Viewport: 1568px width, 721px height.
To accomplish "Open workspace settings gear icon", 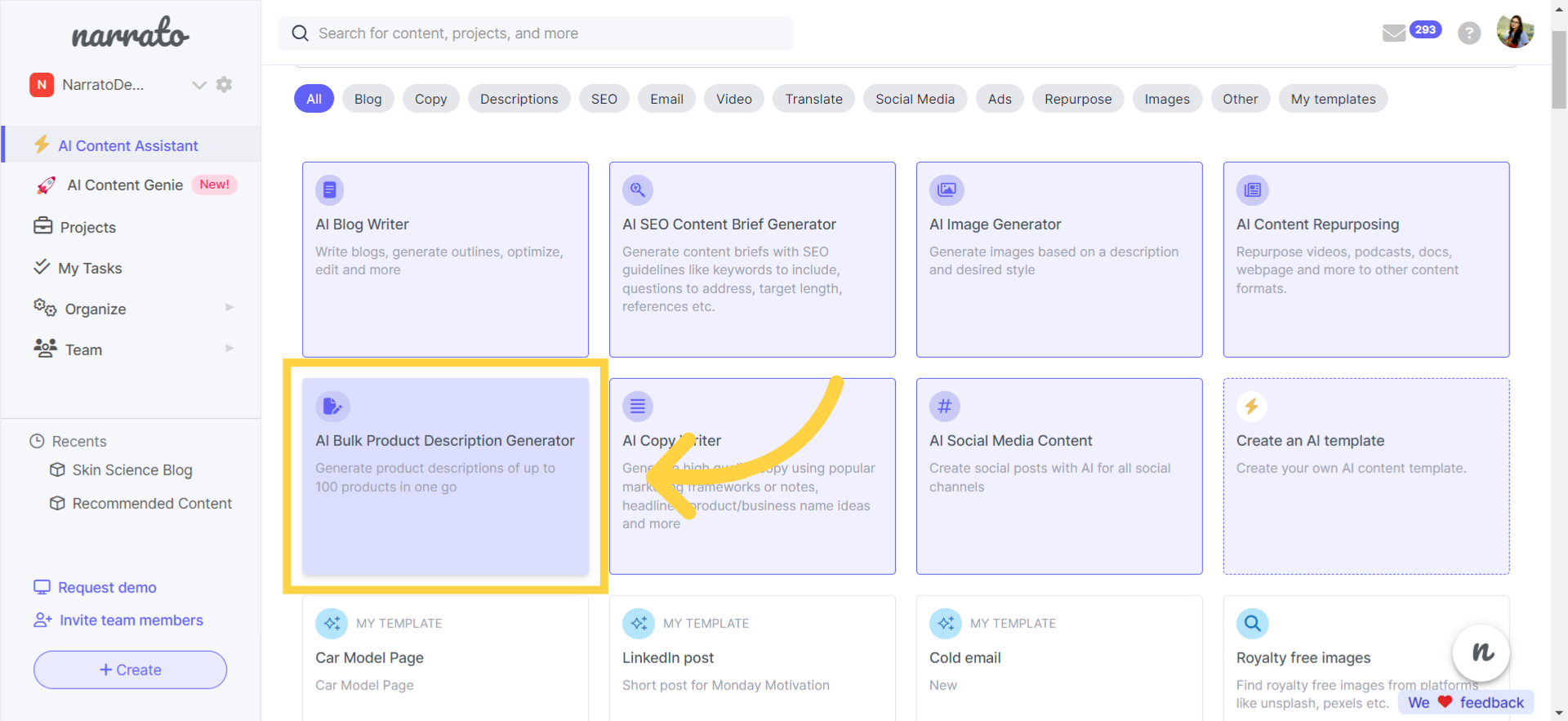I will click(224, 84).
